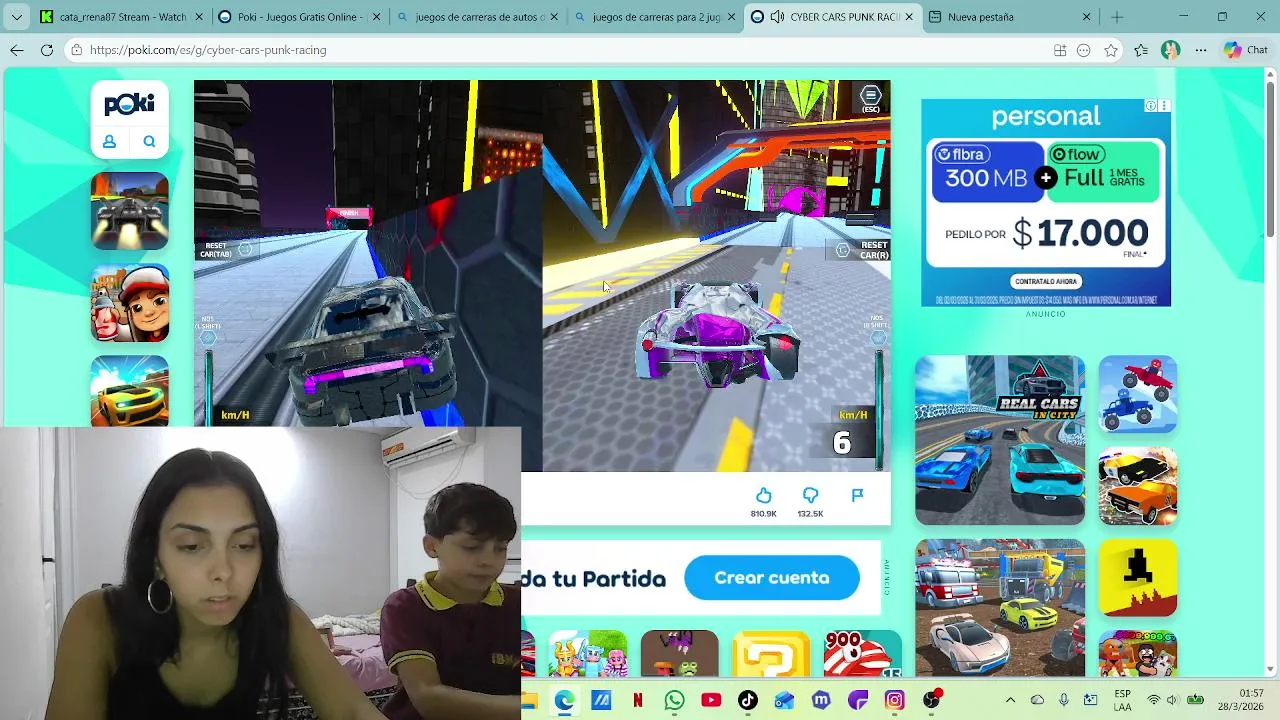This screenshot has height=720, width=1280.
Task: Like the game with thumbs up
Action: [763, 496]
